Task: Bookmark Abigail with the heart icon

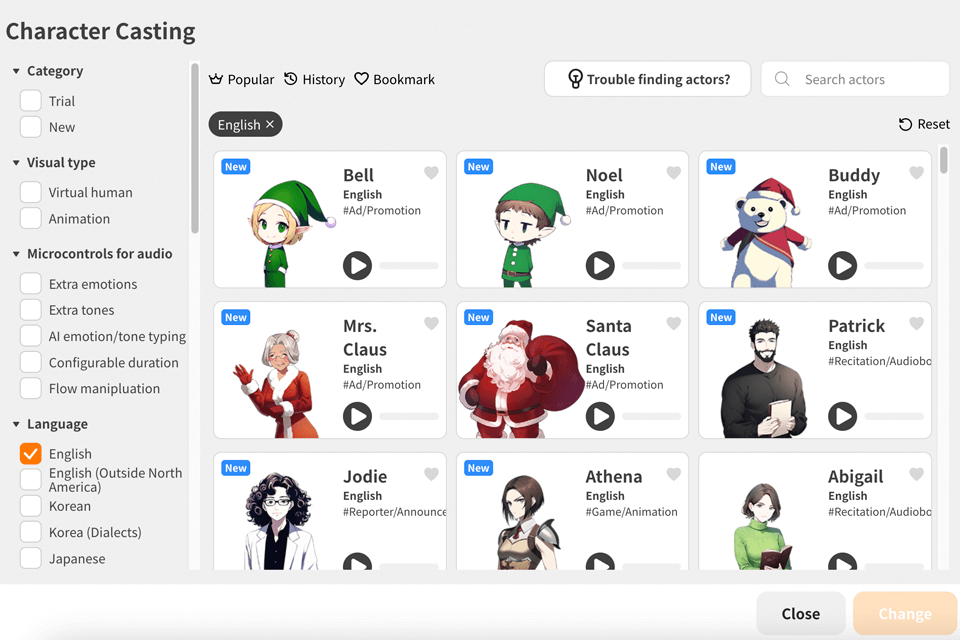Action: [x=916, y=474]
